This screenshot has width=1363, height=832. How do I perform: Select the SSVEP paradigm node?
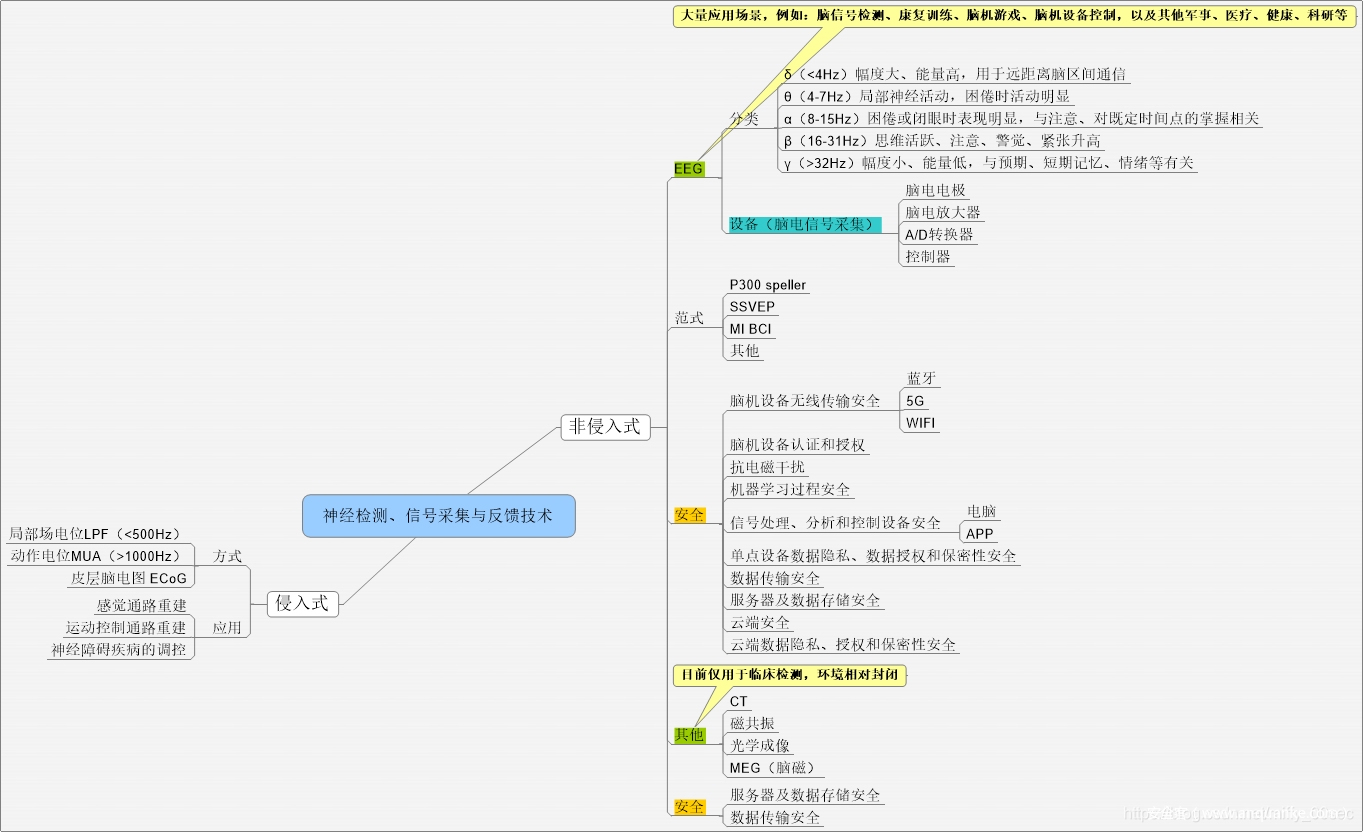pyautogui.click(x=752, y=307)
